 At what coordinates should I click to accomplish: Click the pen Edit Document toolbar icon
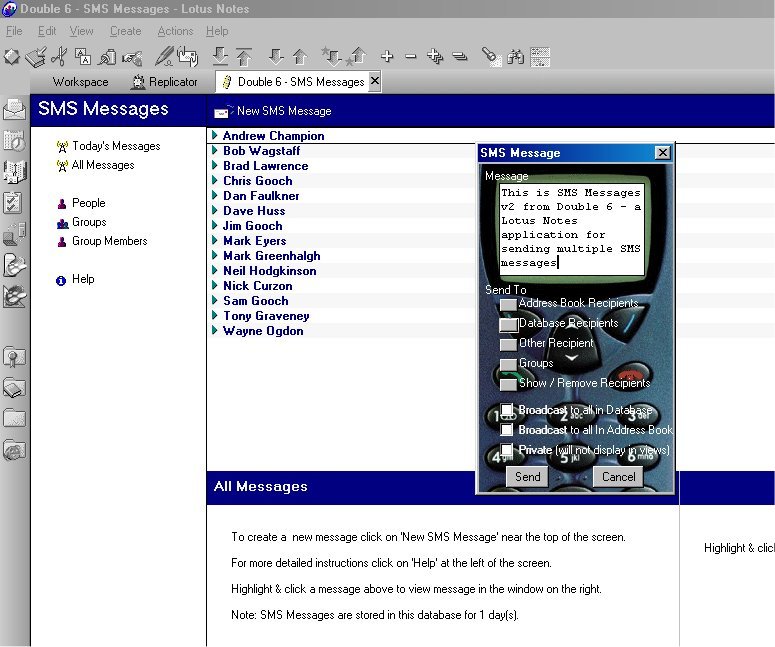coord(164,56)
